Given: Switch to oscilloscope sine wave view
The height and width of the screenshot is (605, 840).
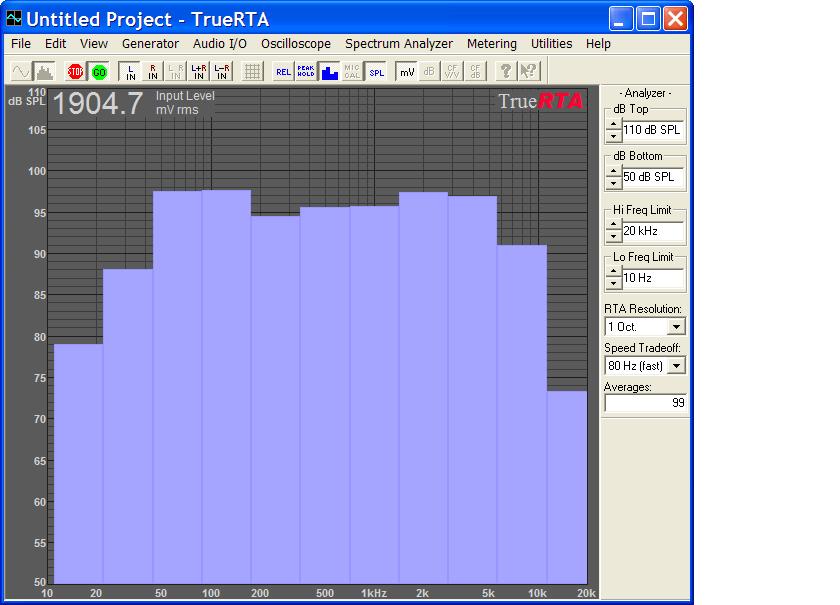Looking at the screenshot, I should (x=21, y=71).
